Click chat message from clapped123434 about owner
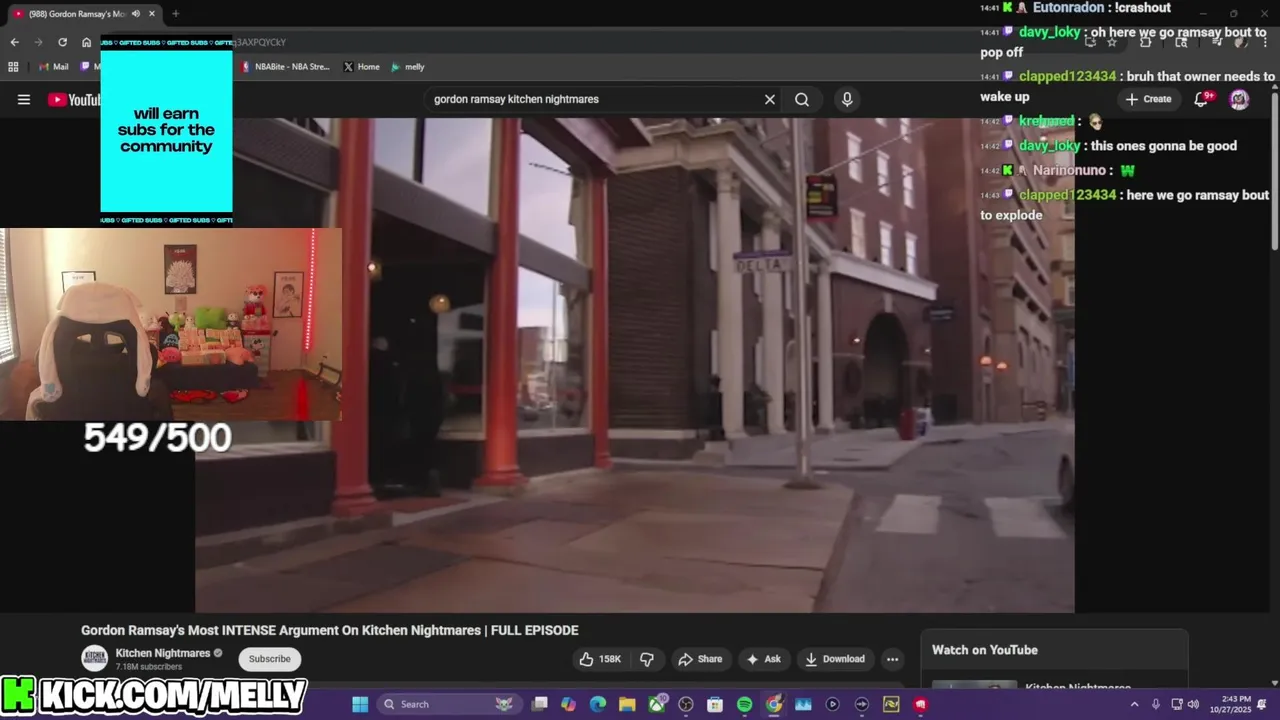This screenshot has width=1280, height=720. (x=1127, y=86)
